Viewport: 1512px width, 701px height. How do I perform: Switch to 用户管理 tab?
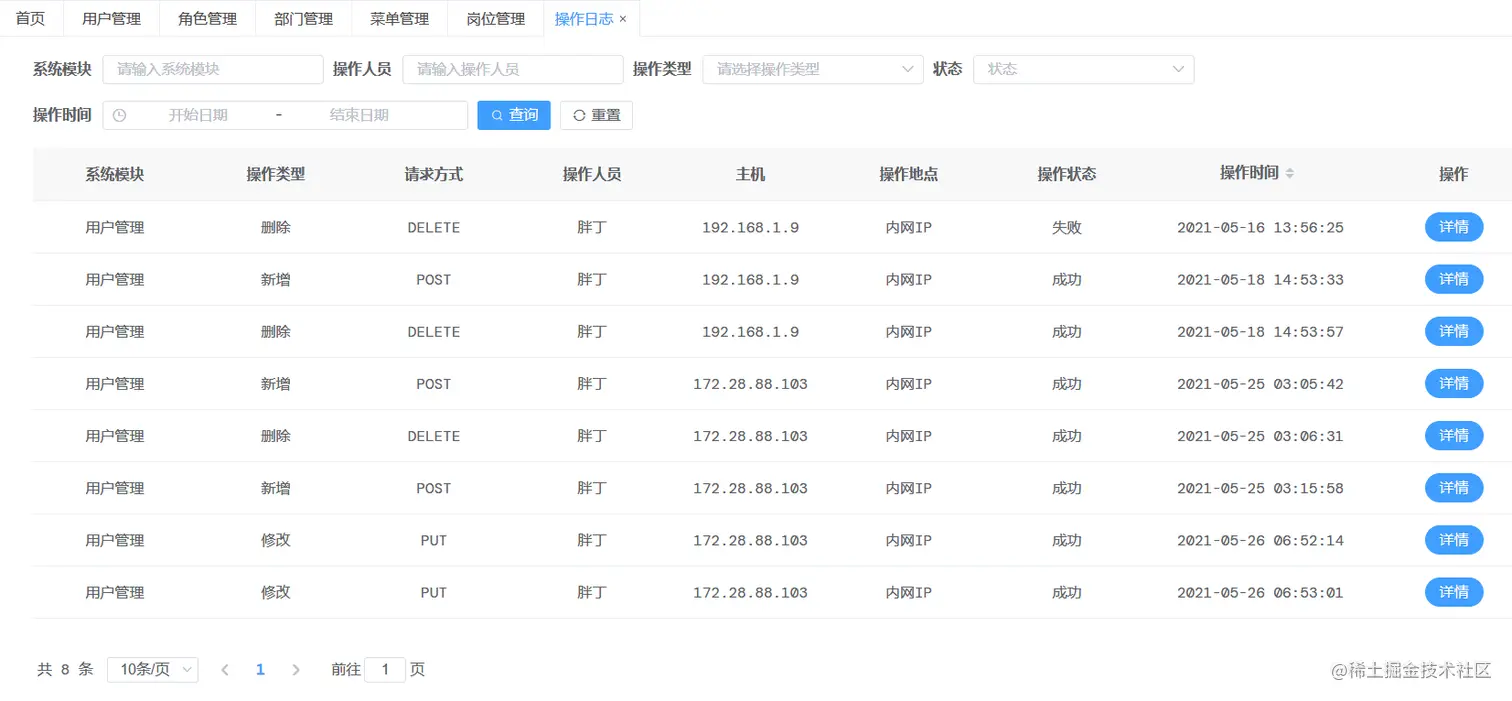point(111,19)
